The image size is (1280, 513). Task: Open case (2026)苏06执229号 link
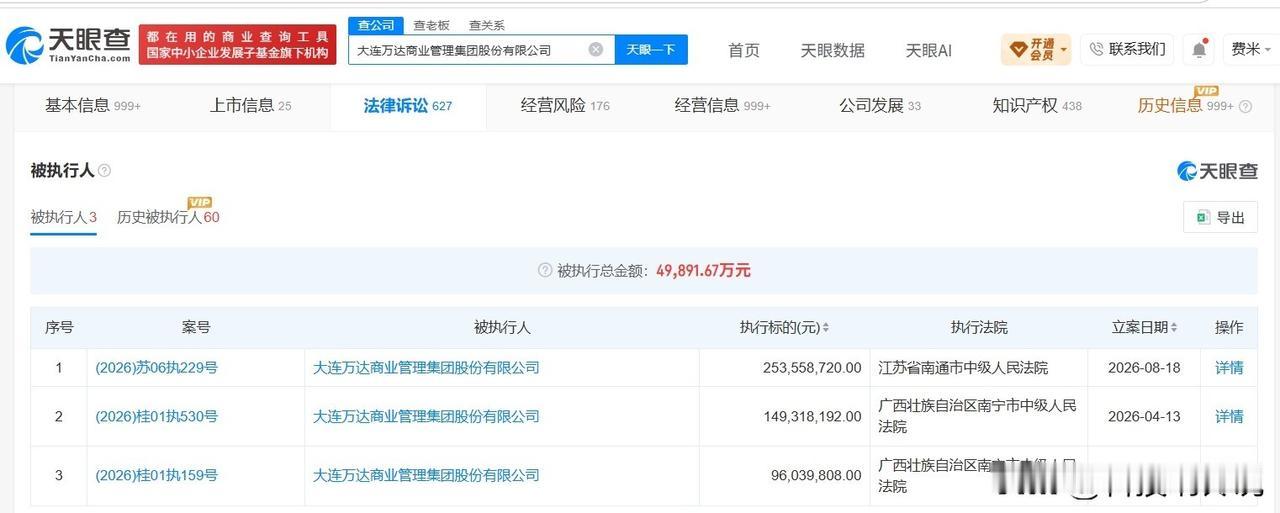tap(156, 368)
